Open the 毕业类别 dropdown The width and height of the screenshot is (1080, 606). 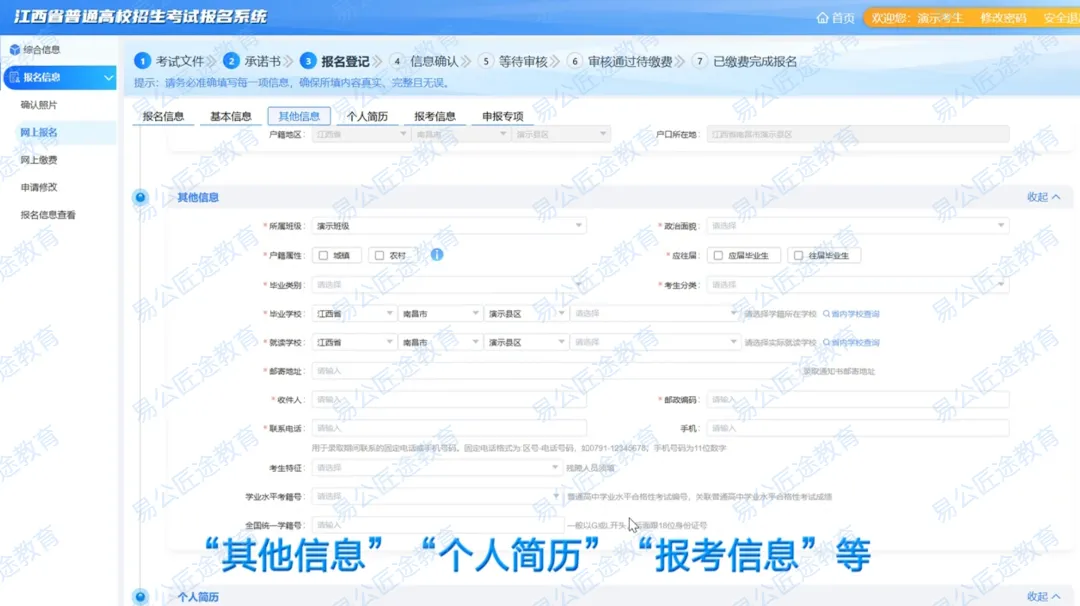pos(449,284)
